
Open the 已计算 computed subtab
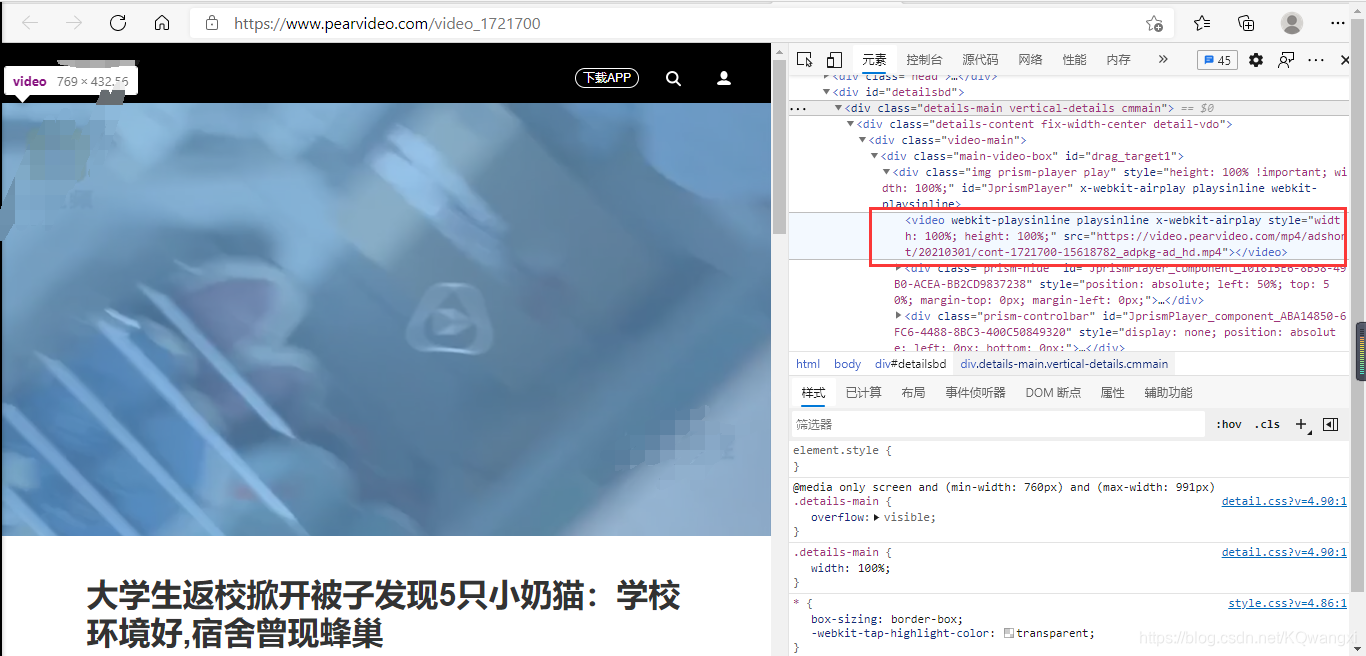[863, 393]
